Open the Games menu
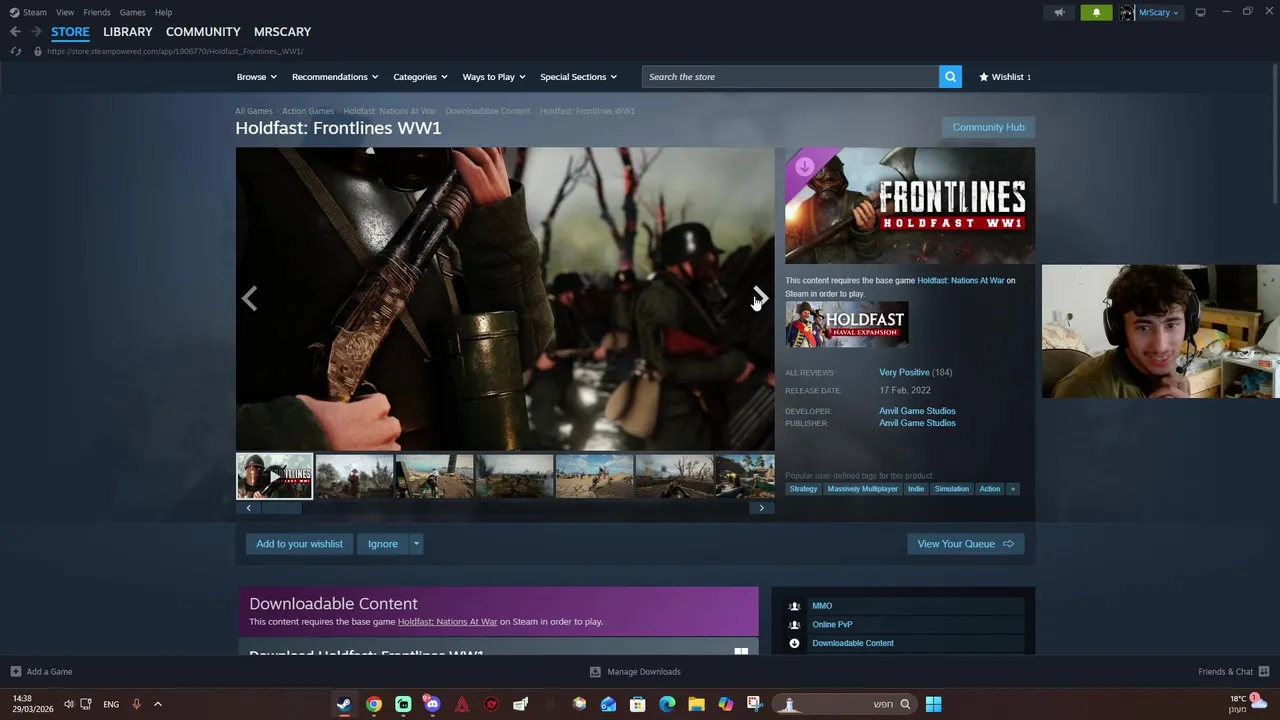The width and height of the screenshot is (1280, 720). coord(132,12)
